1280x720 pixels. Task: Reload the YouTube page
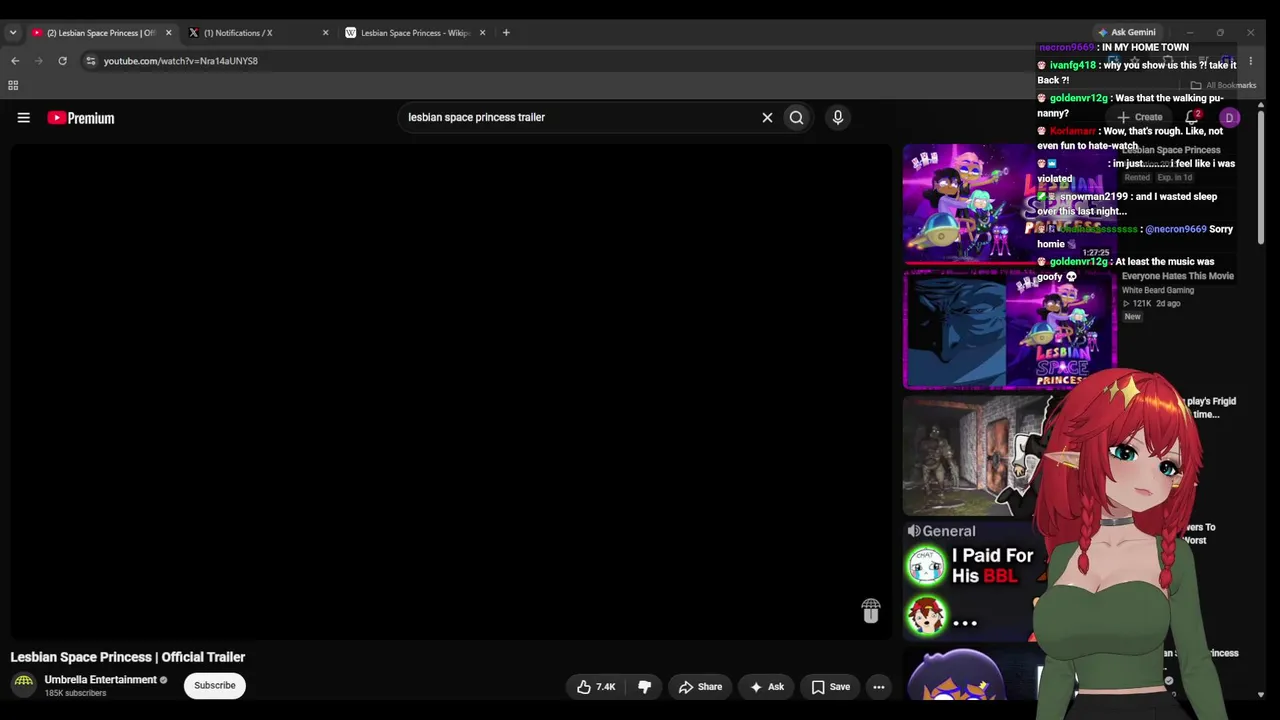62,61
